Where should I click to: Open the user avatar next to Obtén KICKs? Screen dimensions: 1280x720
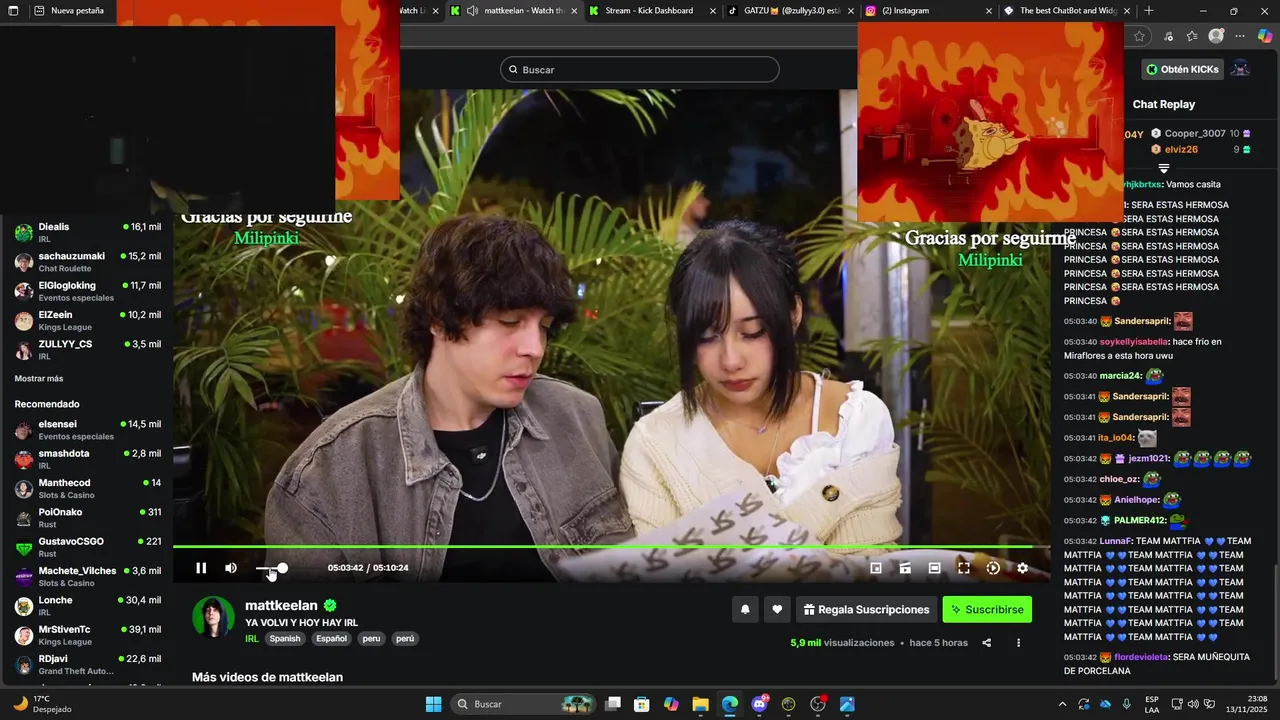(1240, 69)
